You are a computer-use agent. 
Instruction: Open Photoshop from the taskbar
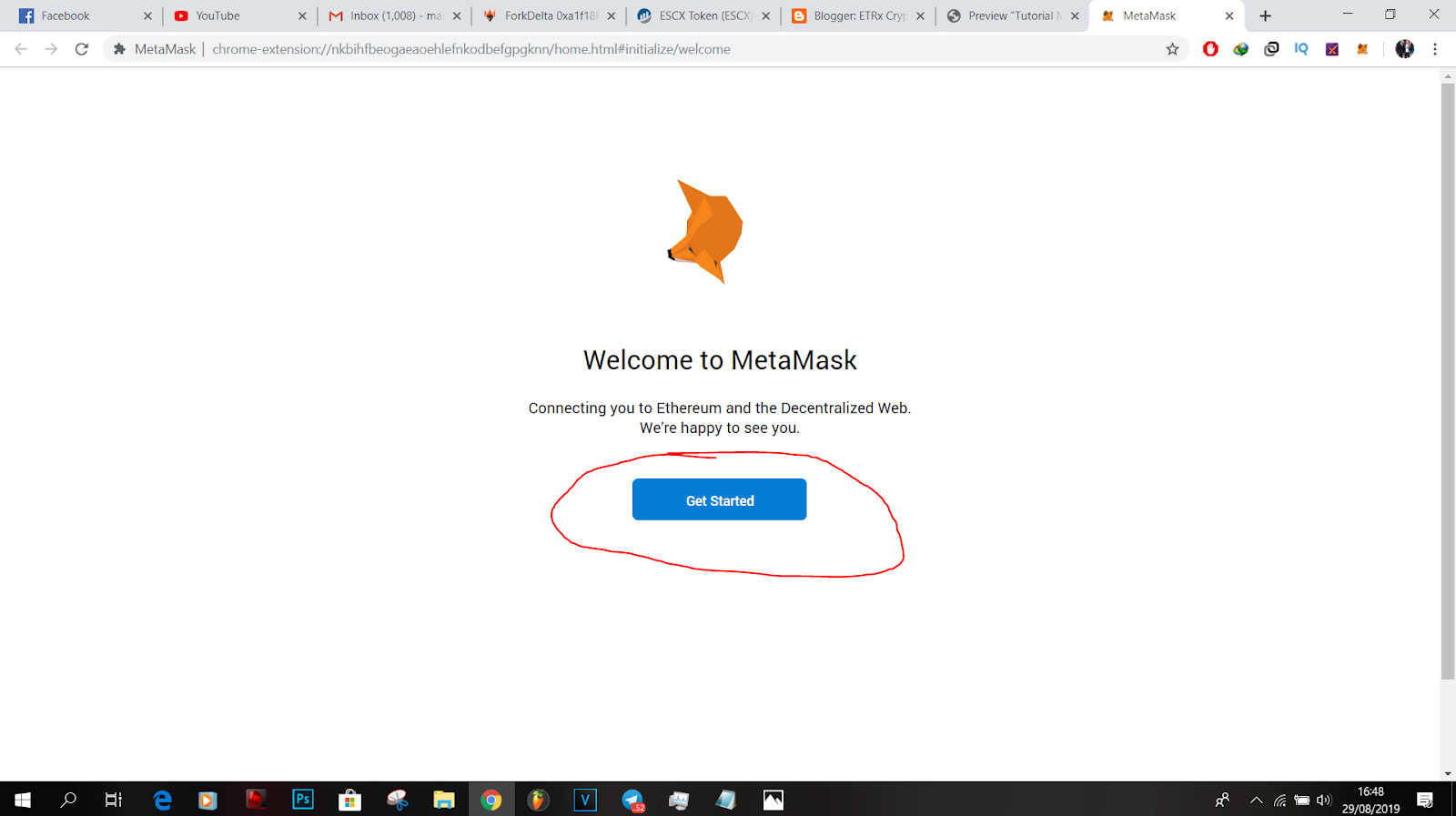pos(303,800)
